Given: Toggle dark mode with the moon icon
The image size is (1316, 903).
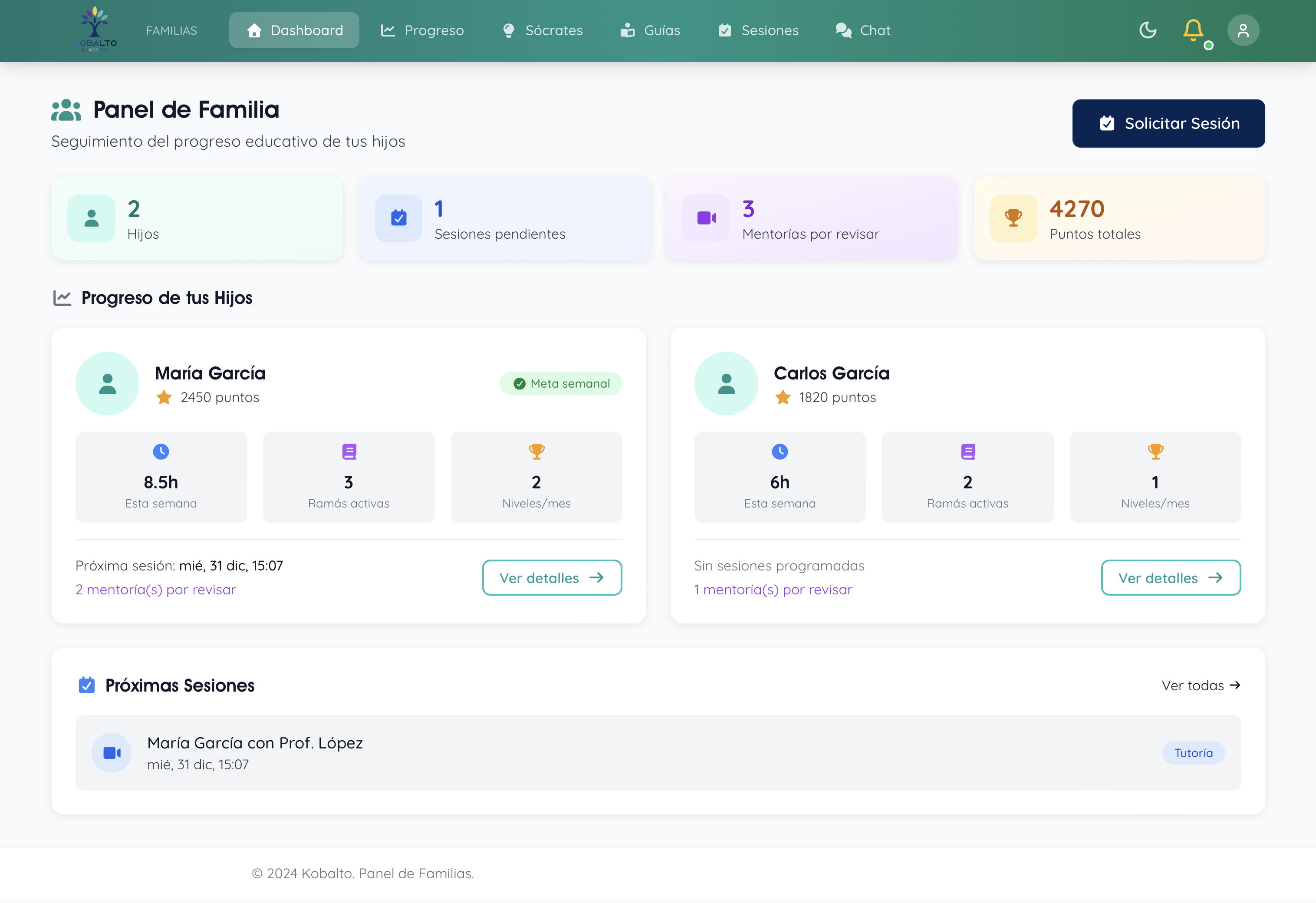Looking at the screenshot, I should 1147,30.
